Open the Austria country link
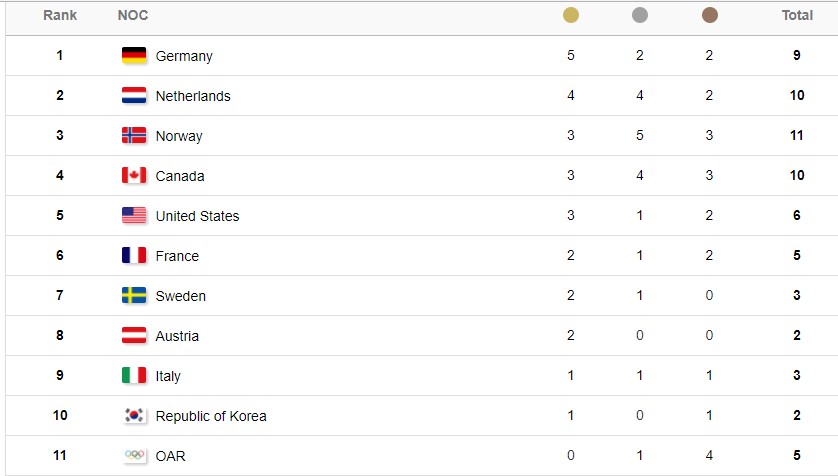 177,336
